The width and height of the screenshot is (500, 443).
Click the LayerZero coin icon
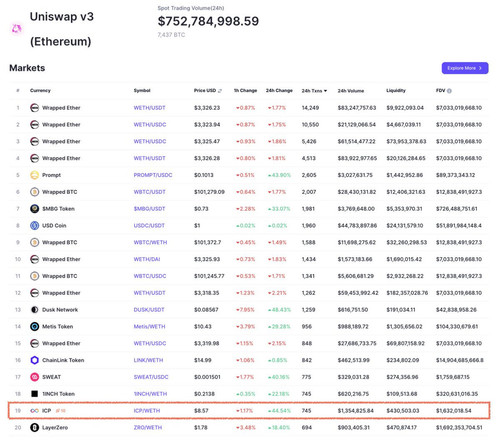[x=34, y=428]
